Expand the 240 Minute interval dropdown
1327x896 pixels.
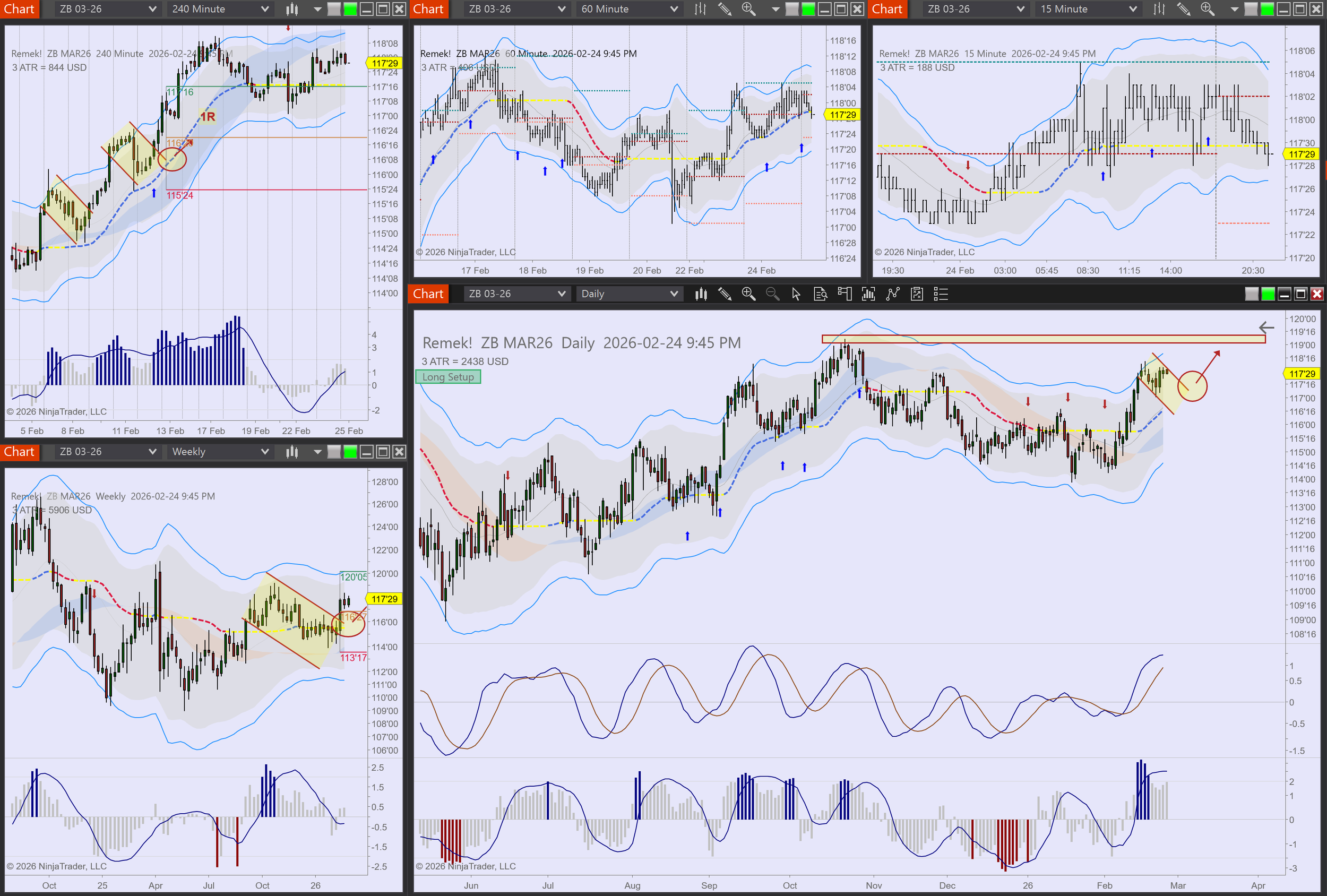coord(264,9)
